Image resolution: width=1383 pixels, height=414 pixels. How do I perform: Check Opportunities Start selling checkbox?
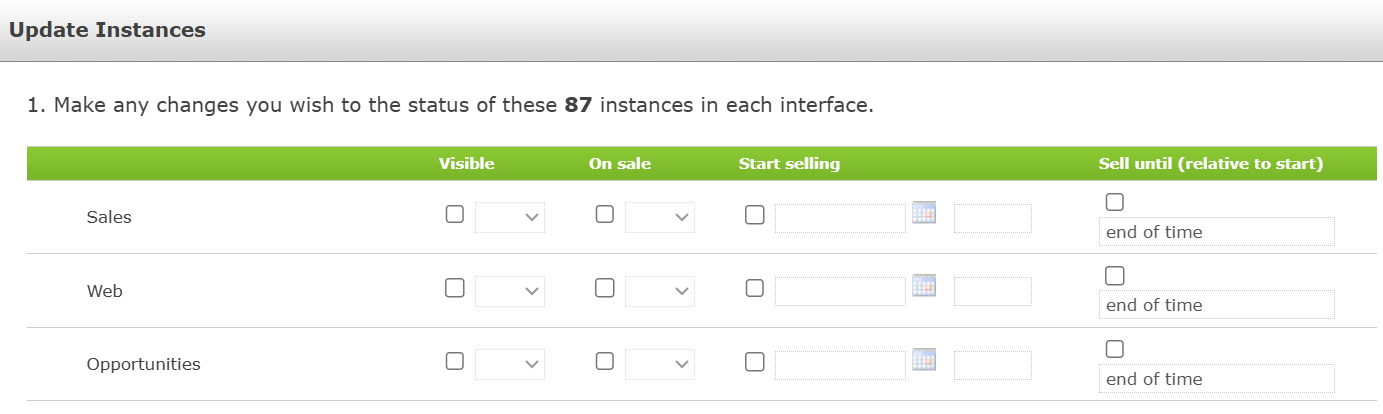755,361
